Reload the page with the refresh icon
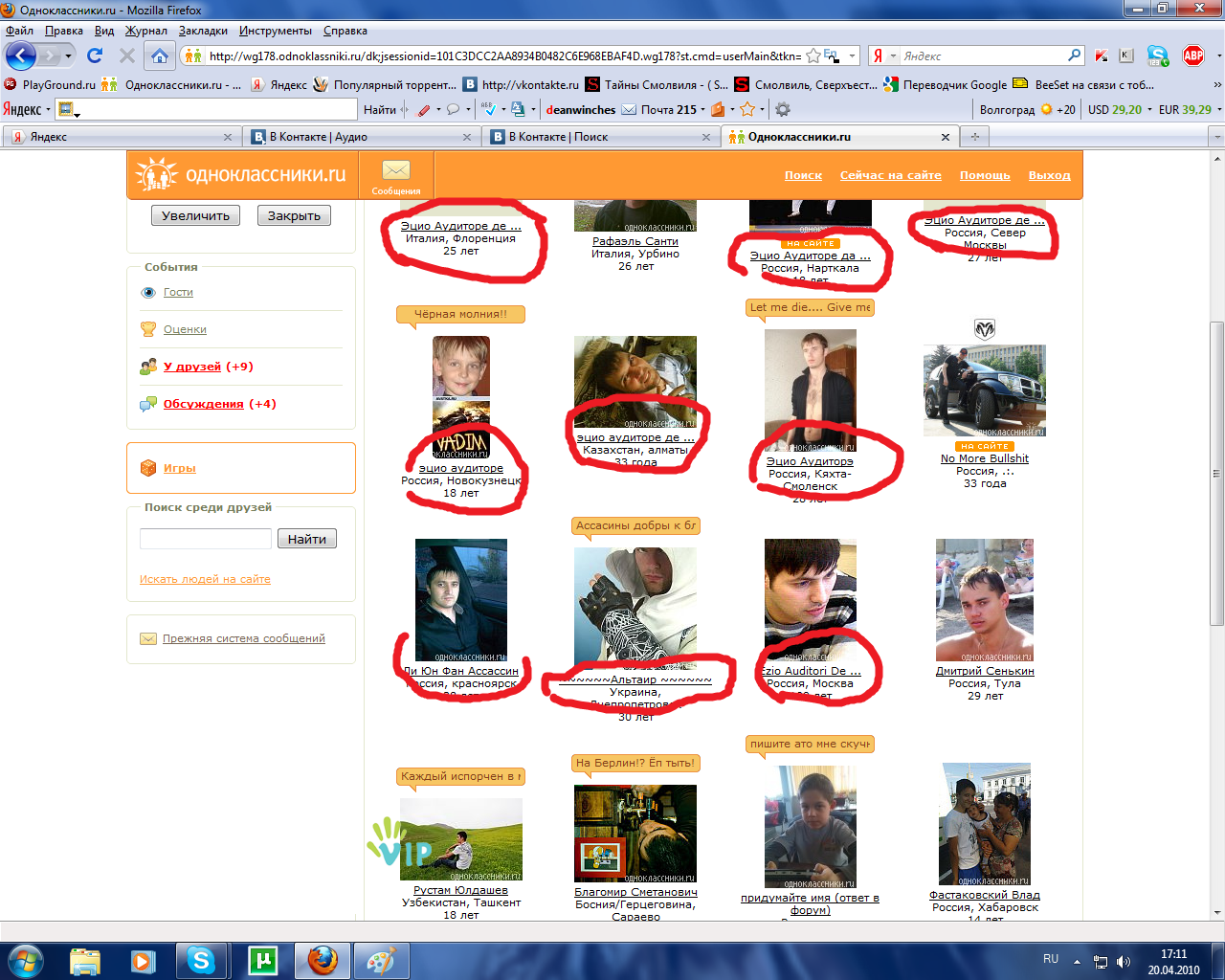The width and height of the screenshot is (1225, 980). (95, 56)
